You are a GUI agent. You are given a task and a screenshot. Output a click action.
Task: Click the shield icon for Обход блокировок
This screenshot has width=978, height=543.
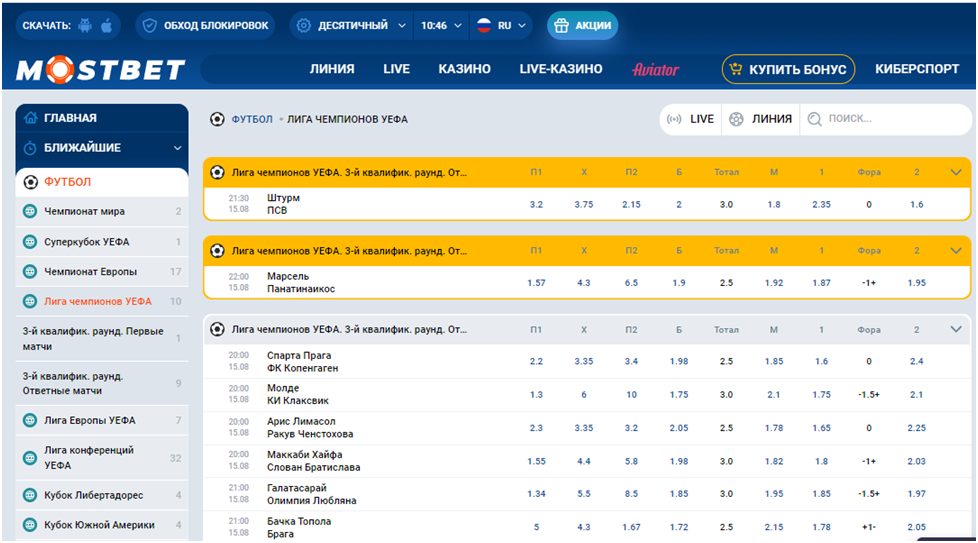pyautogui.click(x=150, y=26)
